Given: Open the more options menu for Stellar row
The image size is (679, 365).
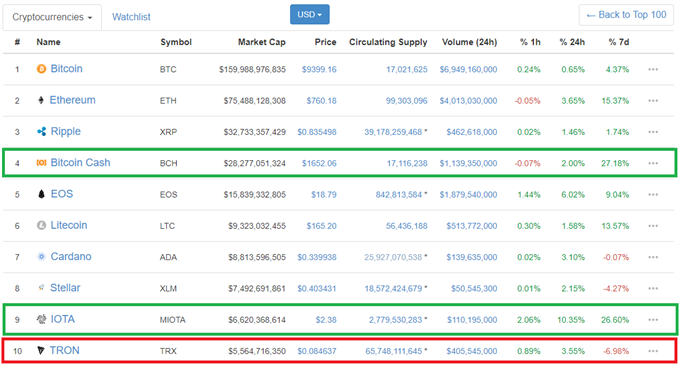Looking at the screenshot, I should tap(653, 288).
